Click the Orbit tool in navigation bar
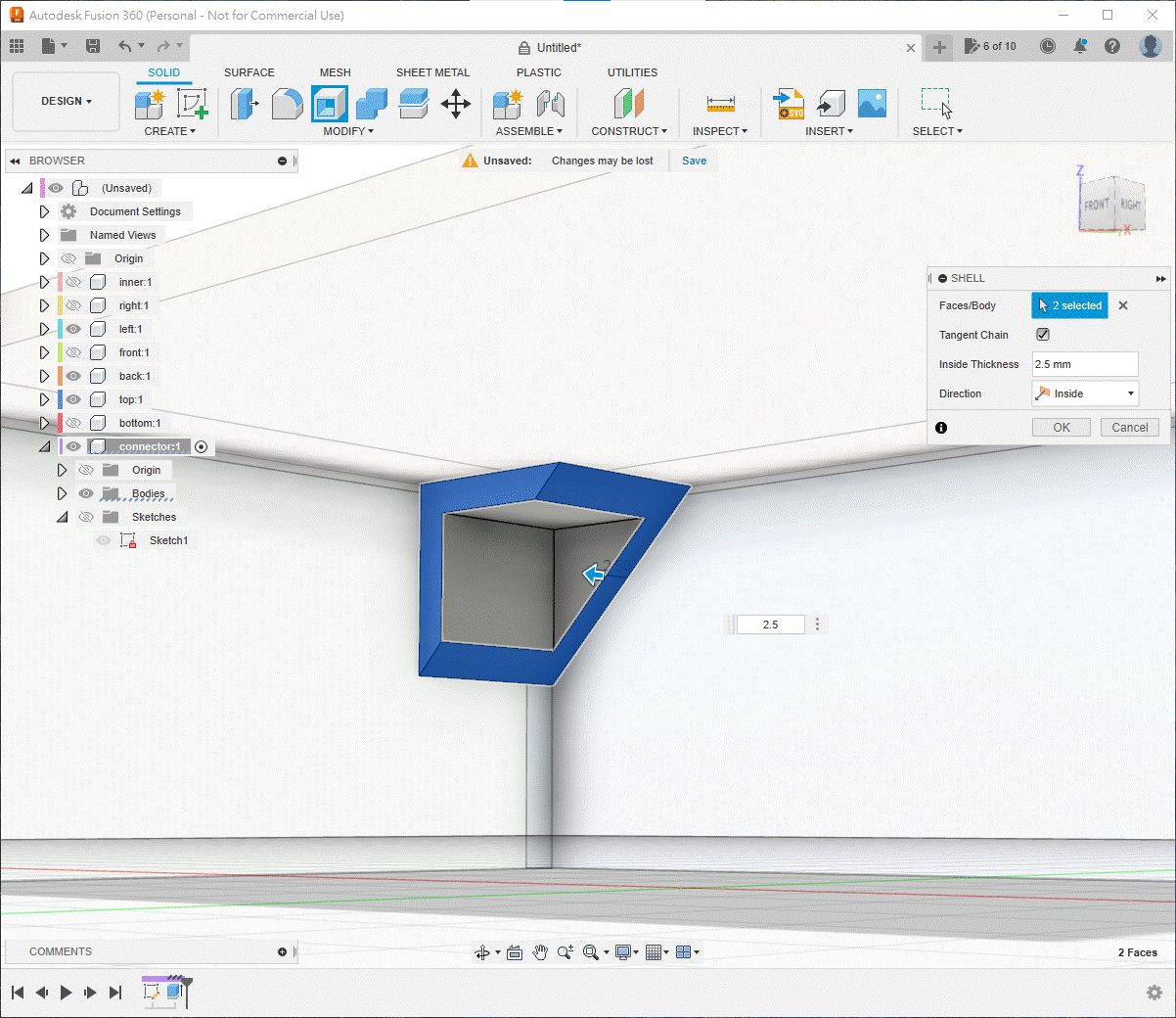This screenshot has height=1018, width=1176. click(482, 952)
